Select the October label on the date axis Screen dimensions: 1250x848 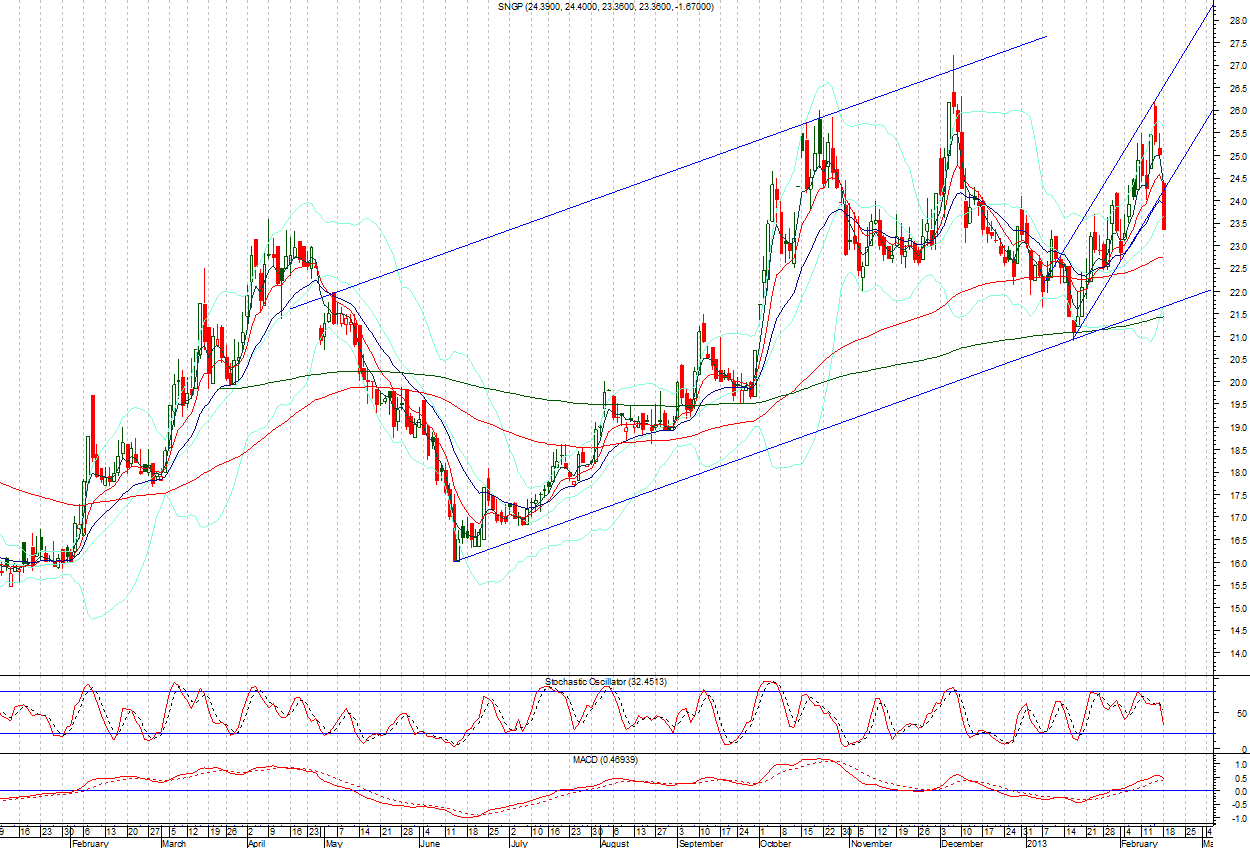[775, 843]
